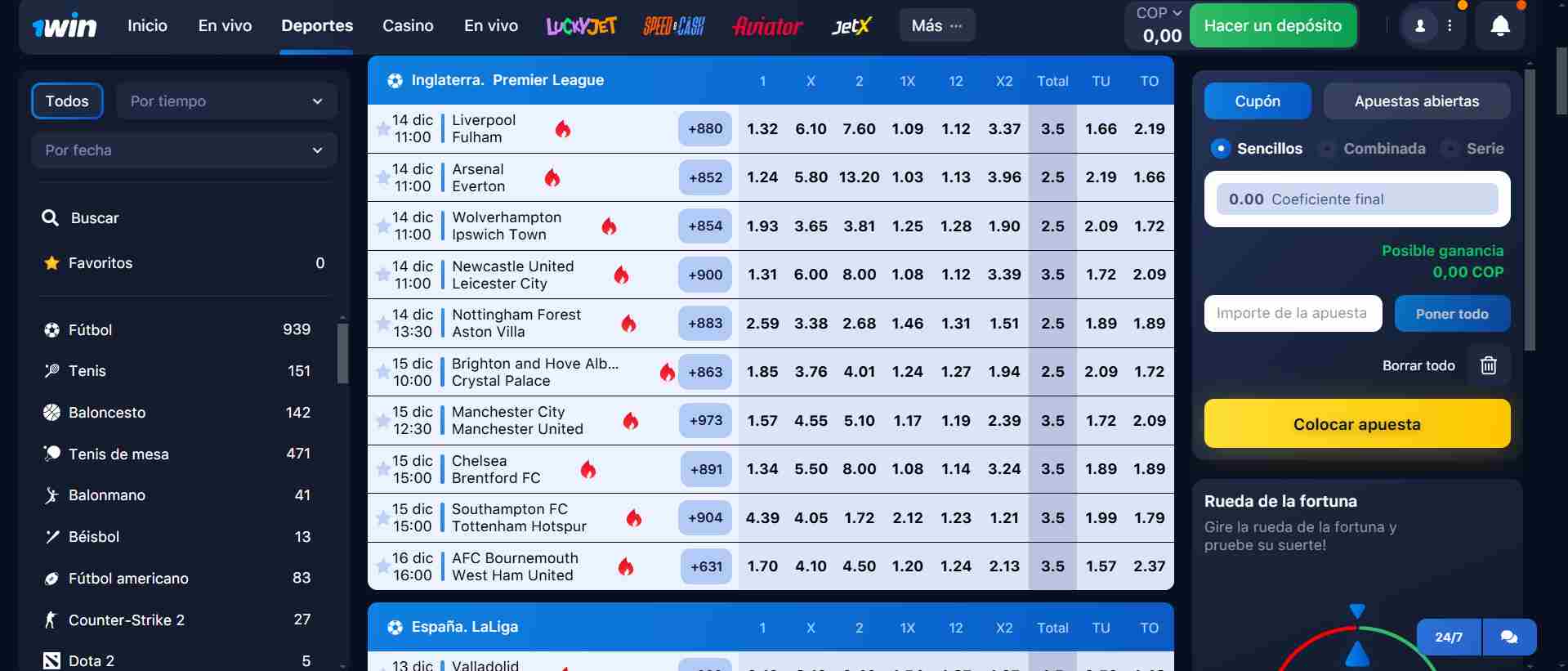Image resolution: width=1568 pixels, height=671 pixels.
Task: Click the Tenis racket icon
Action: [51, 371]
